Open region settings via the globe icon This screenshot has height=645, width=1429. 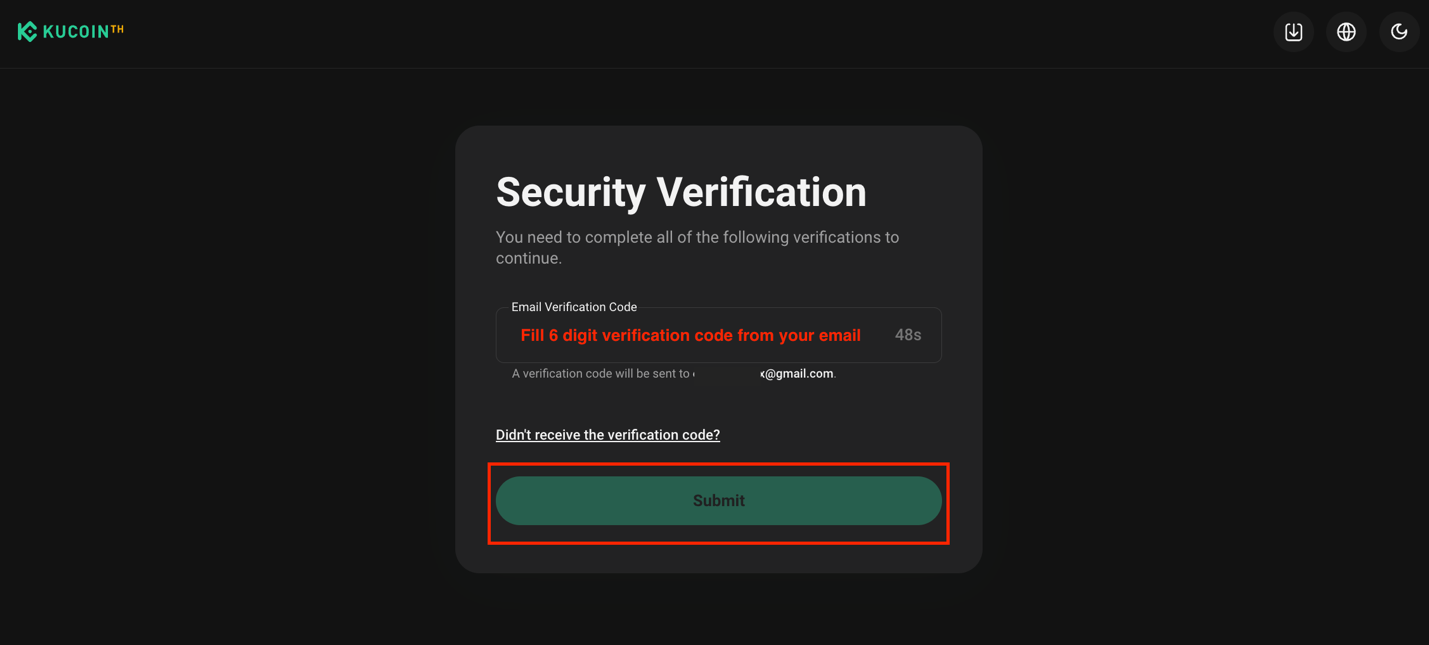coord(1346,31)
